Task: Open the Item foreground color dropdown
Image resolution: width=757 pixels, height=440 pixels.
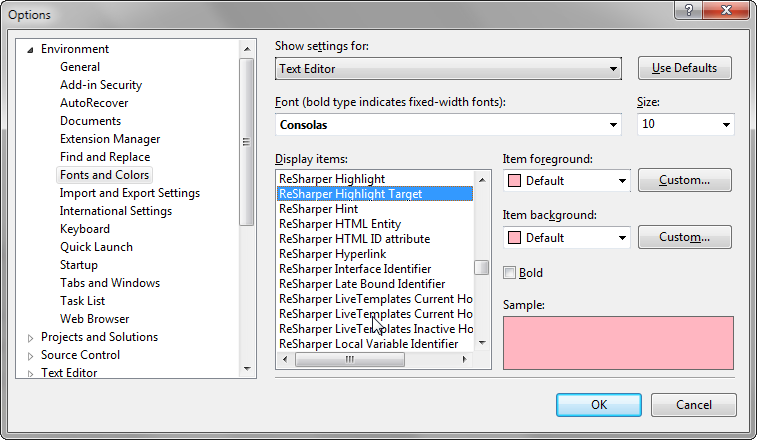Action: [567, 181]
